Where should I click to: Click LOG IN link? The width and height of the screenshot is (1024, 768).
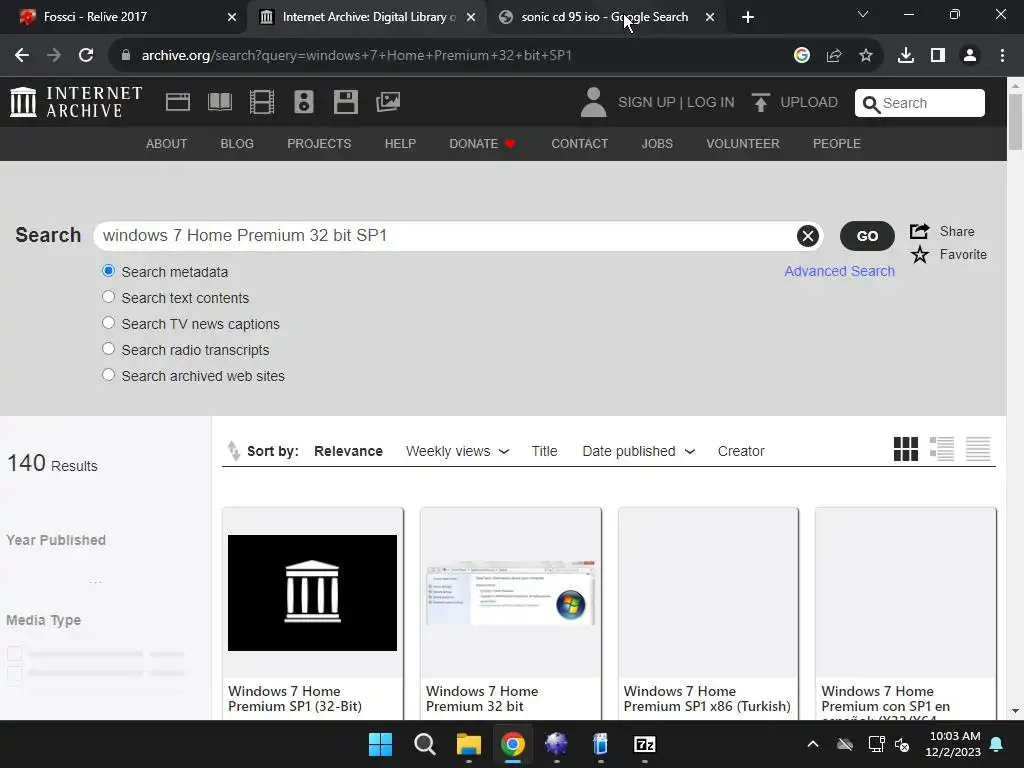coord(711,103)
